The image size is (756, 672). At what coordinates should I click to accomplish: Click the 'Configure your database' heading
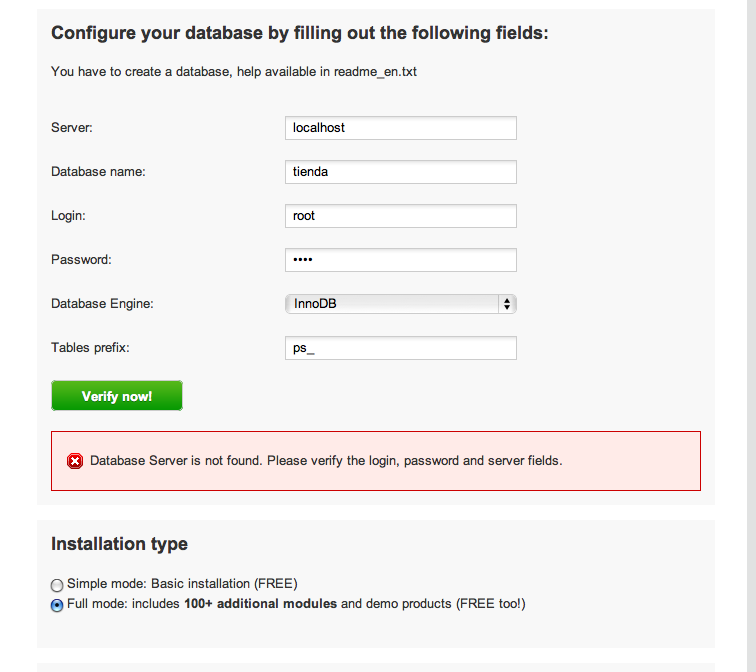pyautogui.click(x=300, y=33)
